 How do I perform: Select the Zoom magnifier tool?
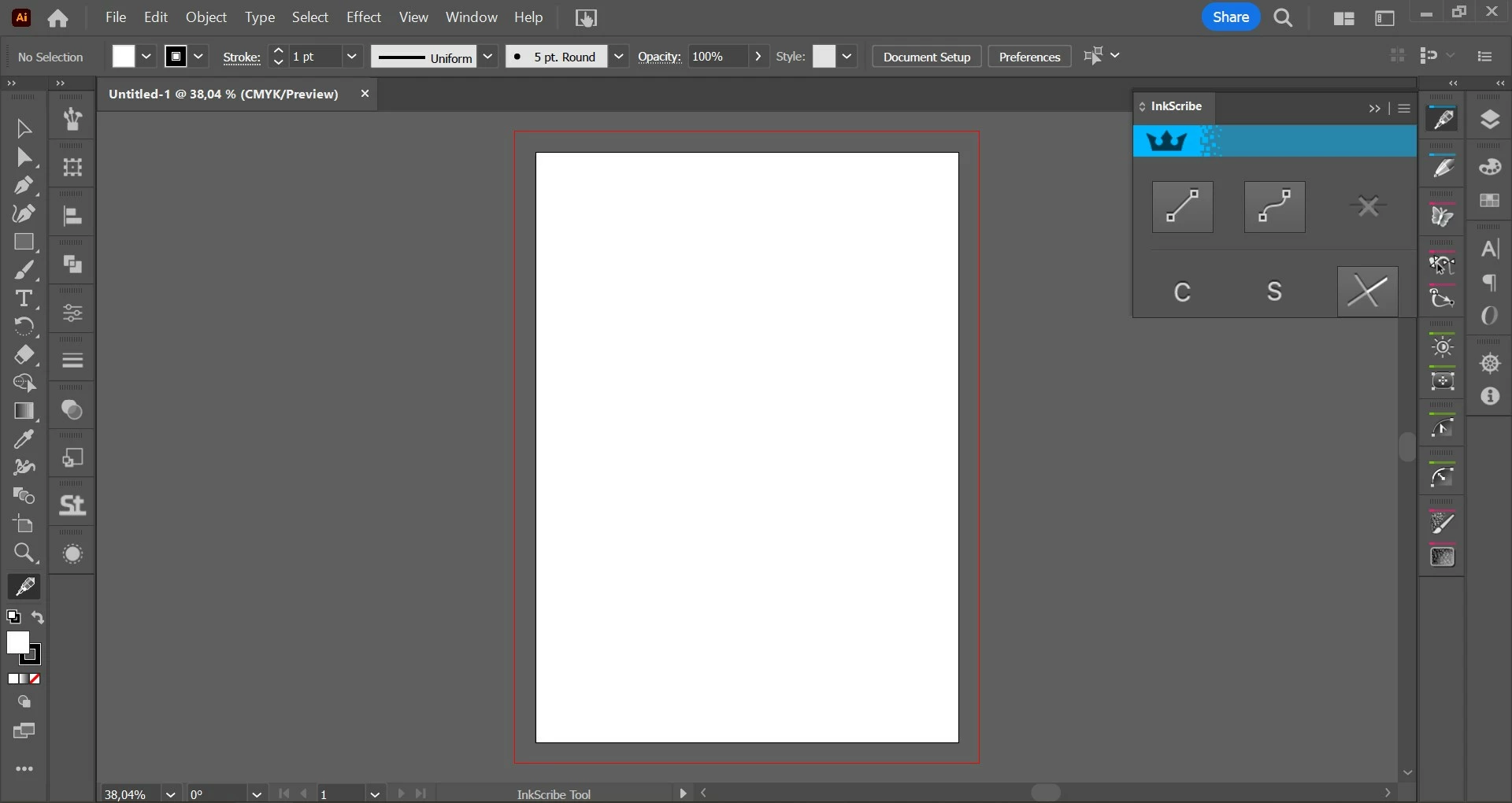(24, 553)
